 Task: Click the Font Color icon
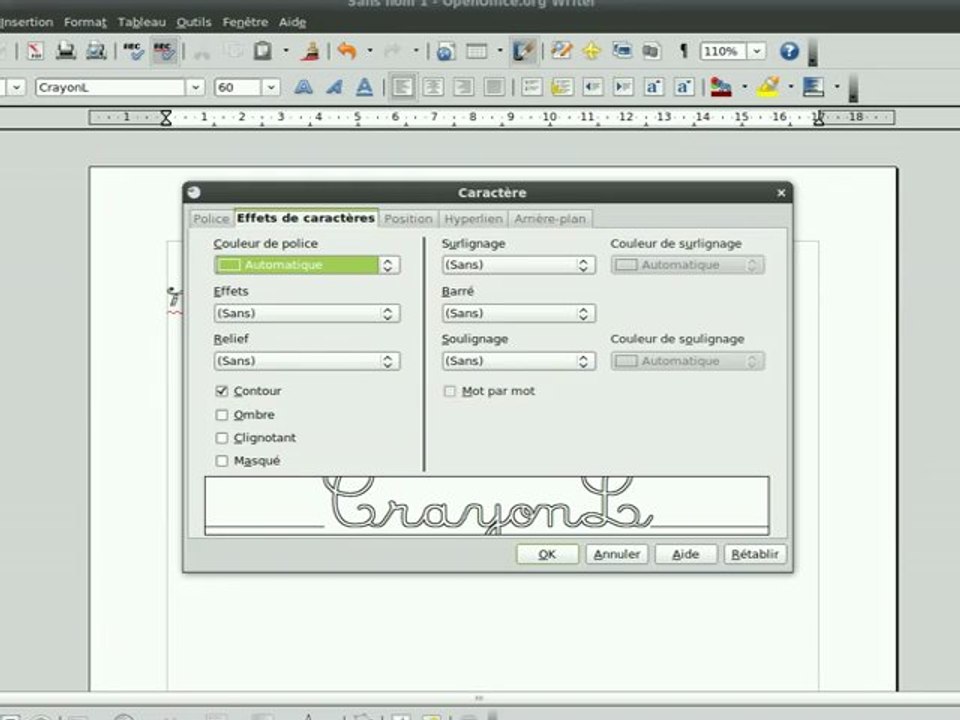(x=721, y=87)
